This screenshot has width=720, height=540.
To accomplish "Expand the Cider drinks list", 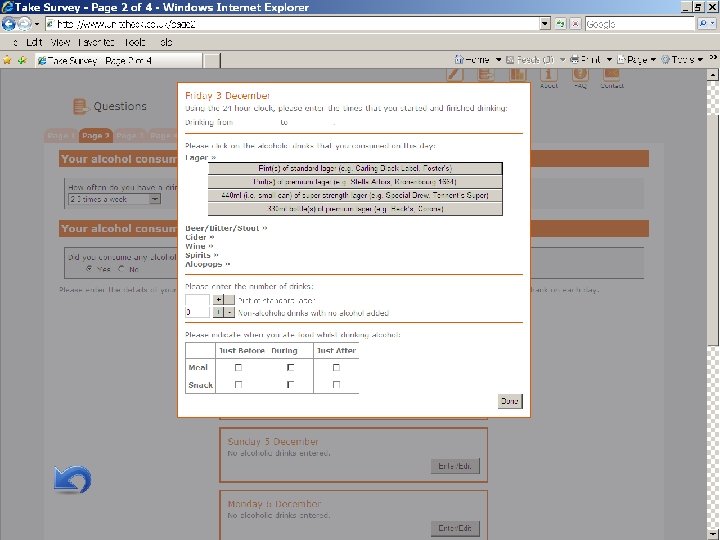I will tap(200, 237).
